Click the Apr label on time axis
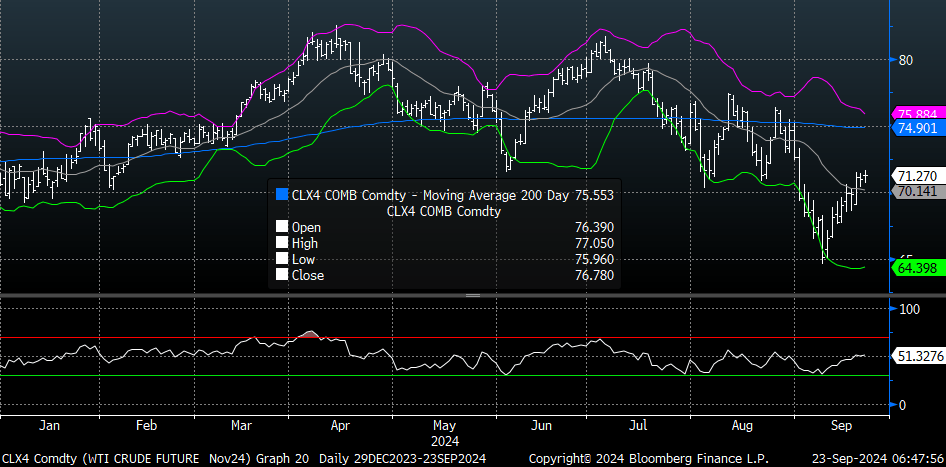Image resolution: width=946 pixels, height=467 pixels. [341, 426]
